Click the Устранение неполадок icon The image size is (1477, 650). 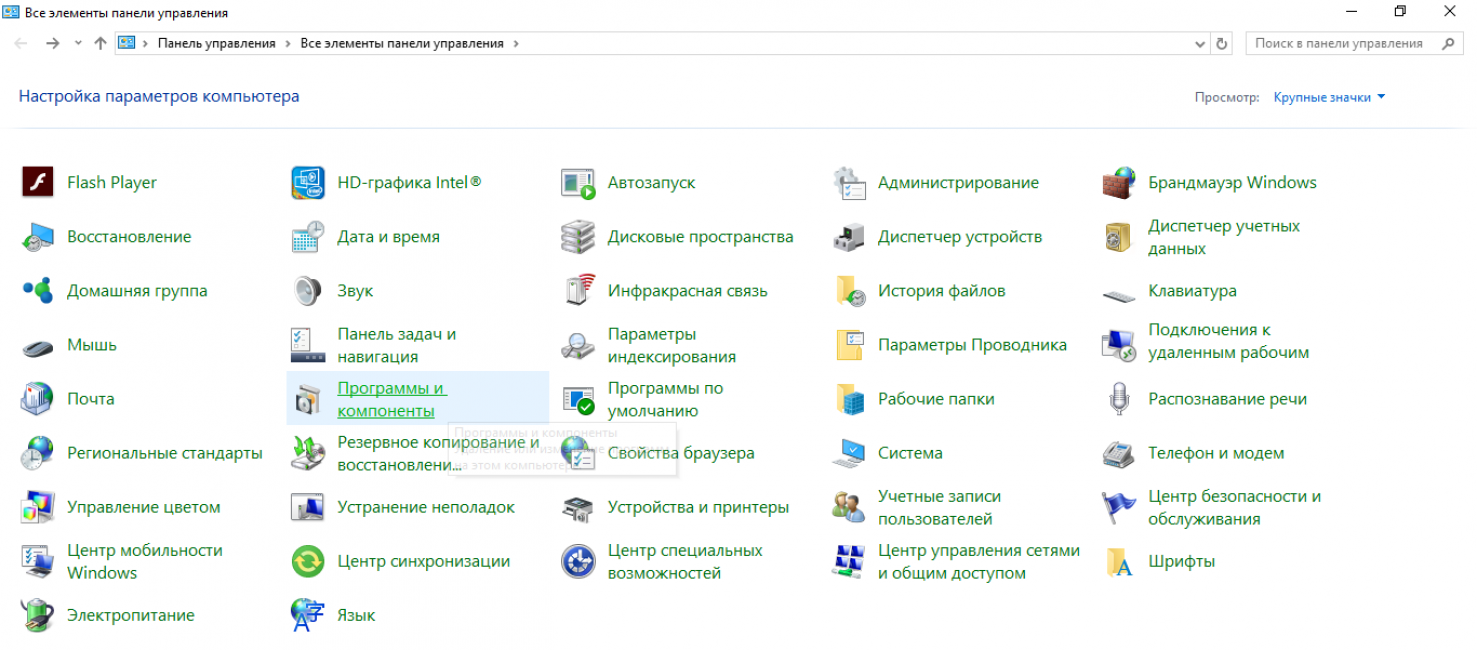[308, 507]
